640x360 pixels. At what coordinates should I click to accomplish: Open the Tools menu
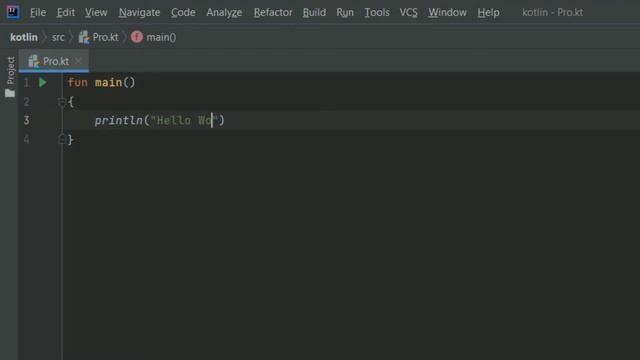click(377, 13)
